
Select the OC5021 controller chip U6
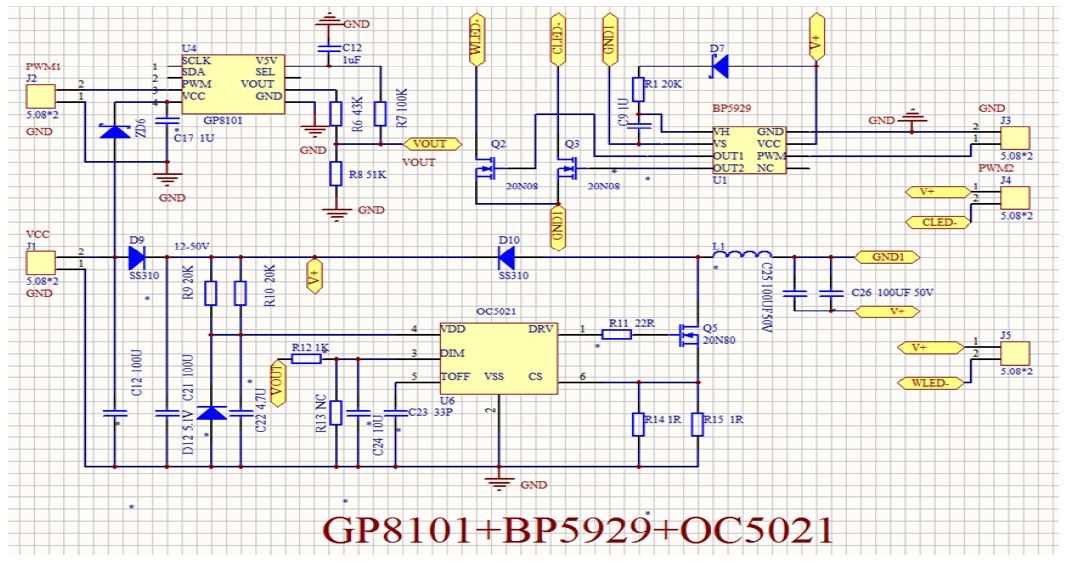(x=499, y=358)
